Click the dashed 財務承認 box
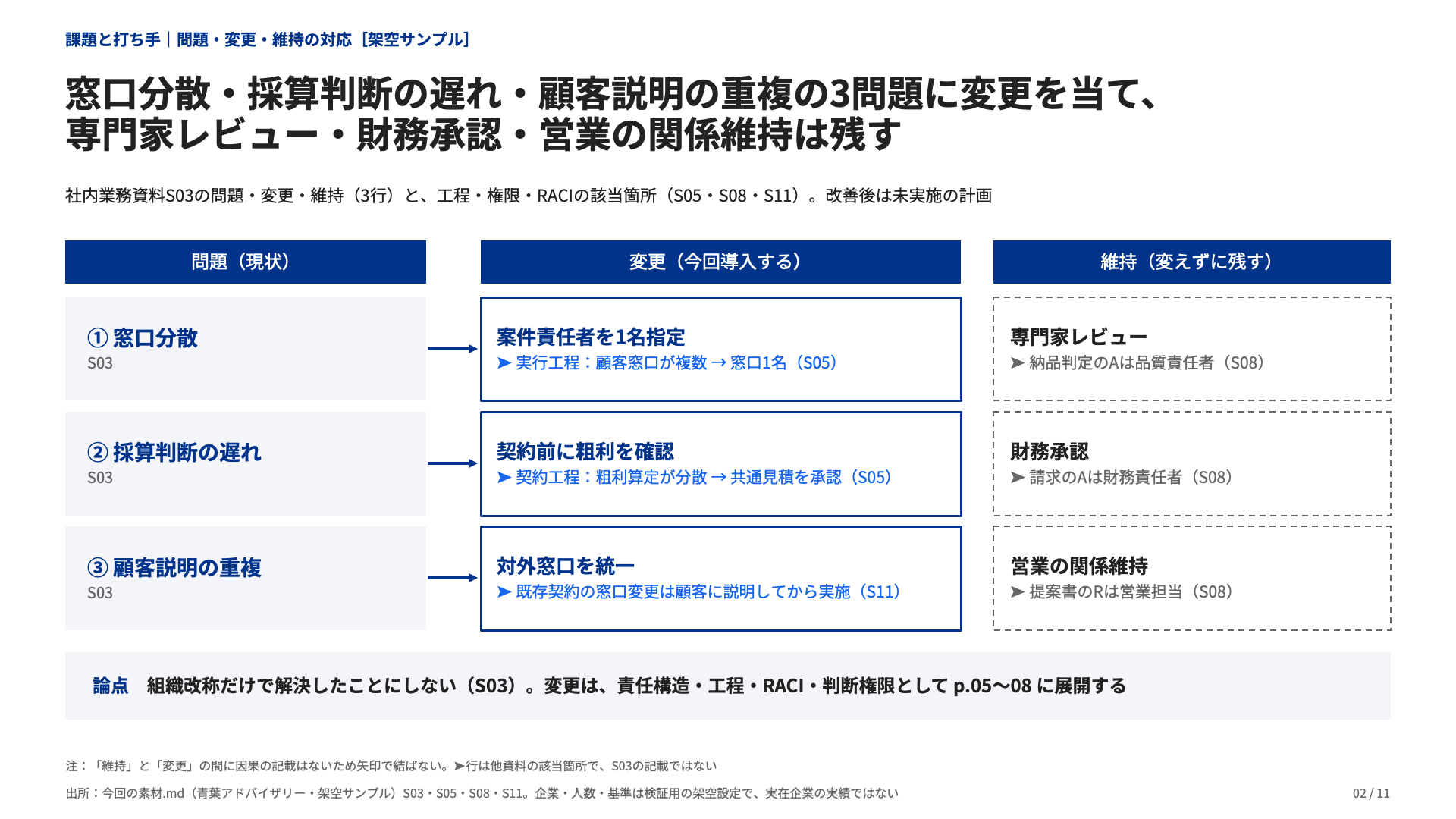 (1192, 464)
